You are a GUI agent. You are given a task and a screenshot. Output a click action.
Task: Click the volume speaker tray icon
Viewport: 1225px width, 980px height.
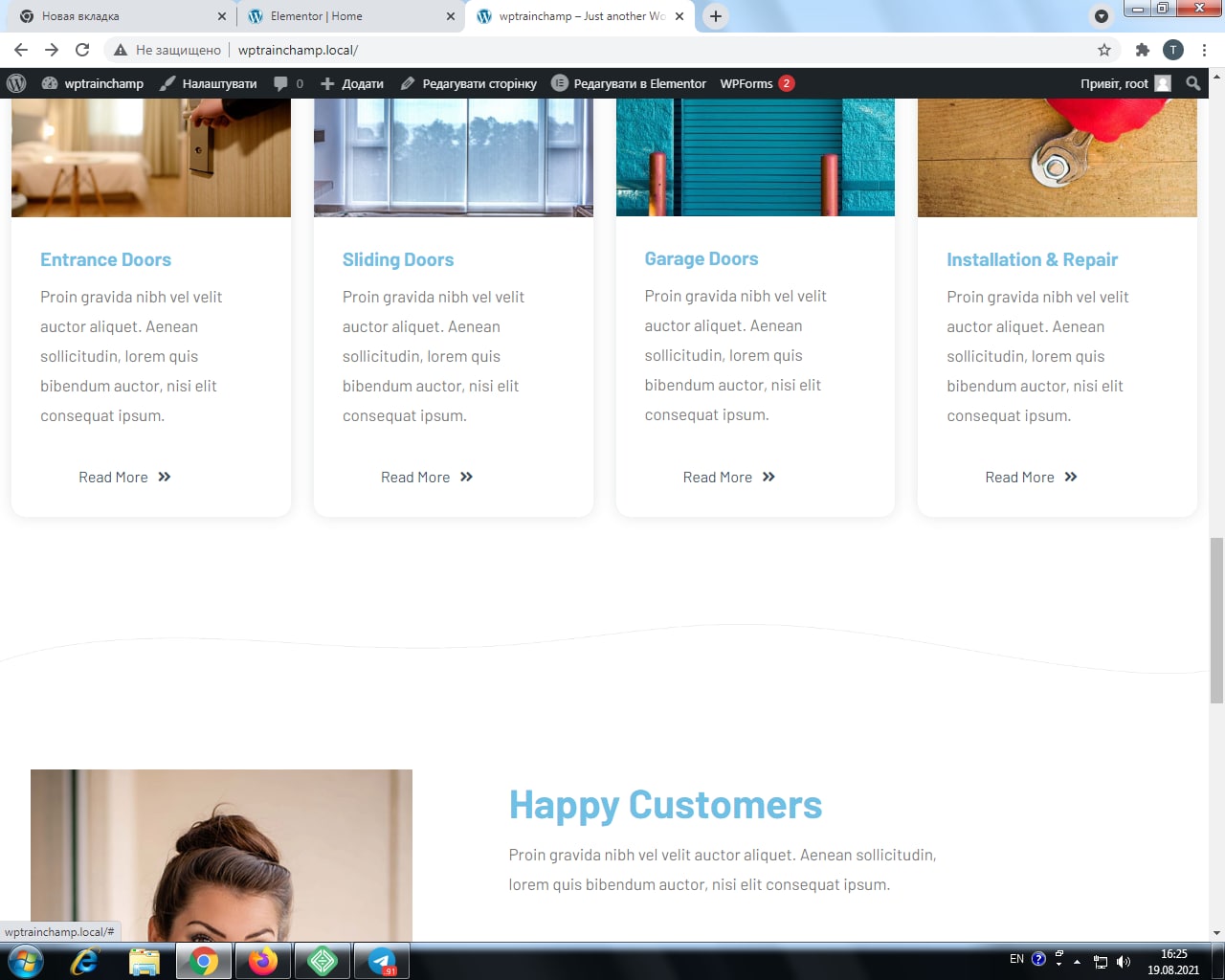(1124, 962)
